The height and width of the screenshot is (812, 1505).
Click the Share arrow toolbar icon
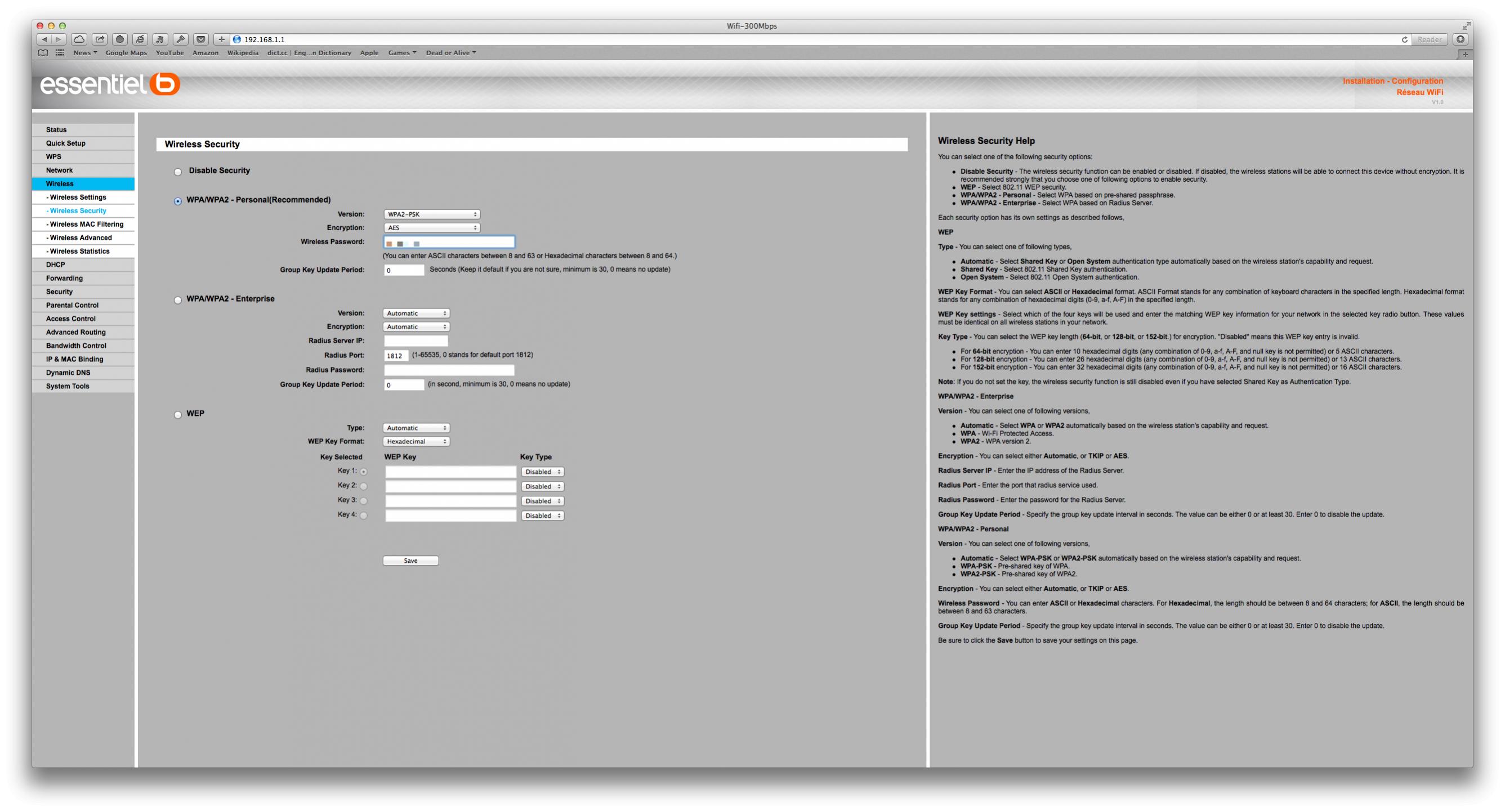pos(100,39)
